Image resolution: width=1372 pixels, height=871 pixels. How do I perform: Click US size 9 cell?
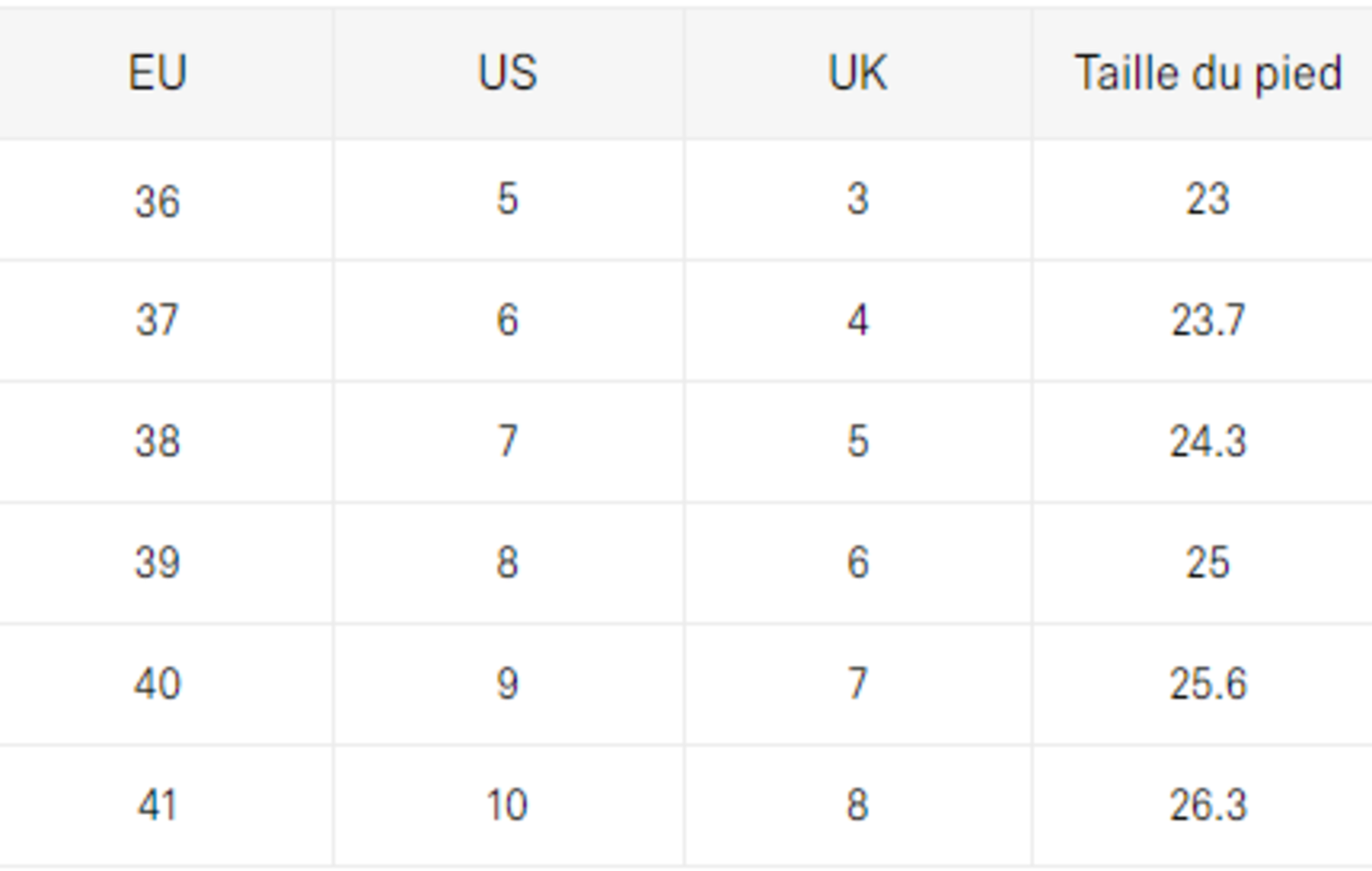pyautogui.click(x=507, y=684)
